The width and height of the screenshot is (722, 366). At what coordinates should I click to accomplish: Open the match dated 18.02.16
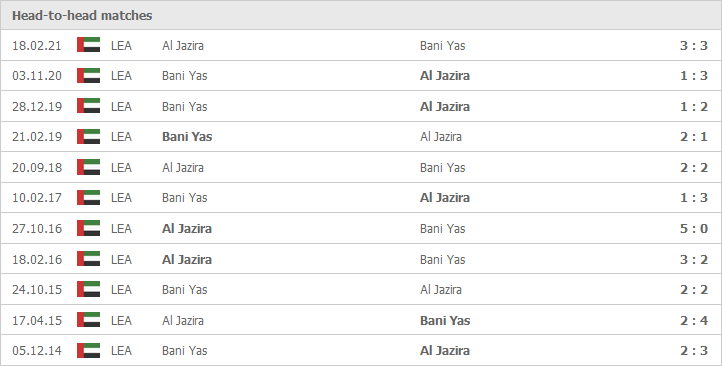click(x=37, y=259)
